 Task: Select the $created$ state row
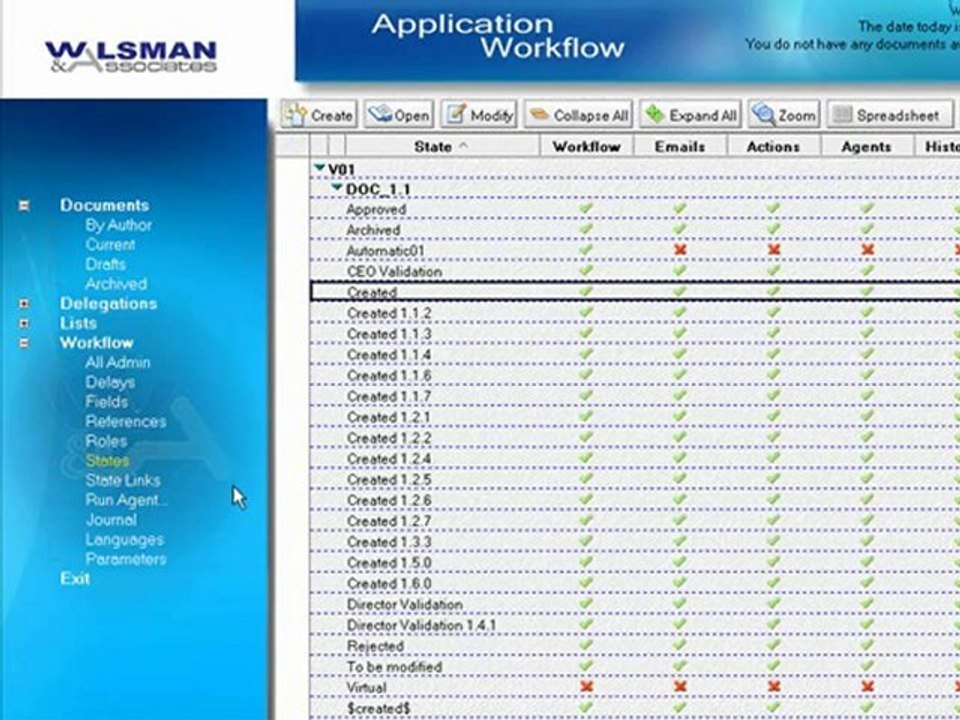click(635, 708)
